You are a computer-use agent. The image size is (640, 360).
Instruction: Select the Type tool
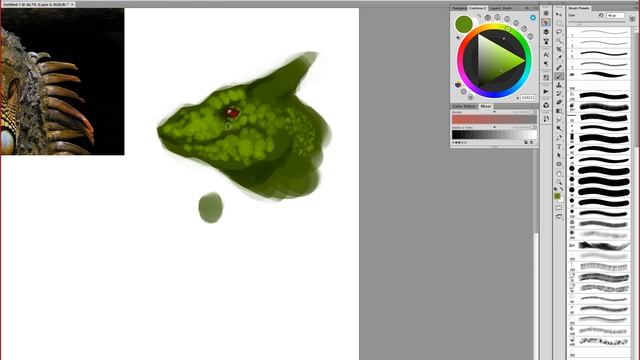(x=559, y=147)
